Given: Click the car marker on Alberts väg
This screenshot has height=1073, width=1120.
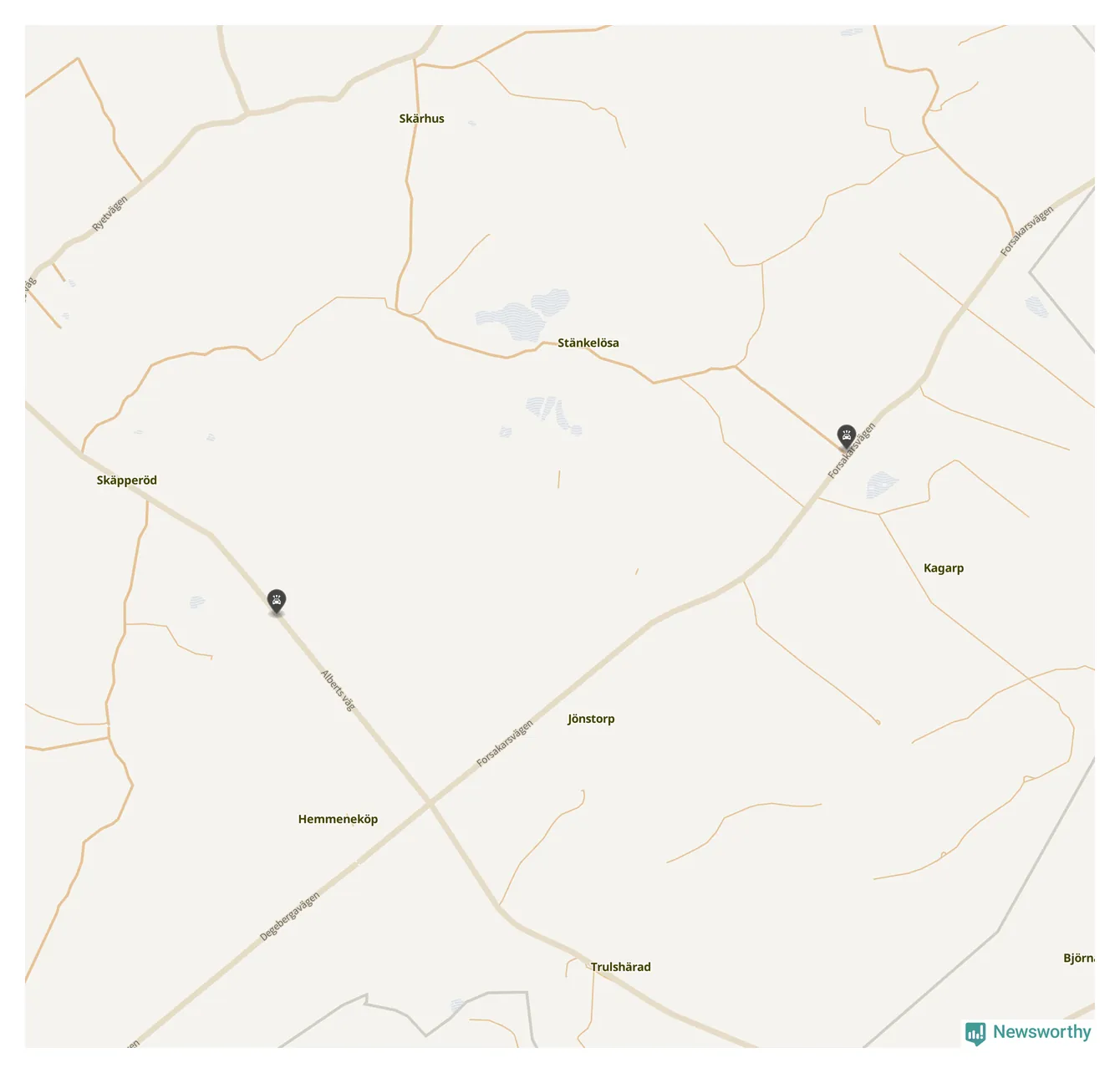Looking at the screenshot, I should point(277,602).
